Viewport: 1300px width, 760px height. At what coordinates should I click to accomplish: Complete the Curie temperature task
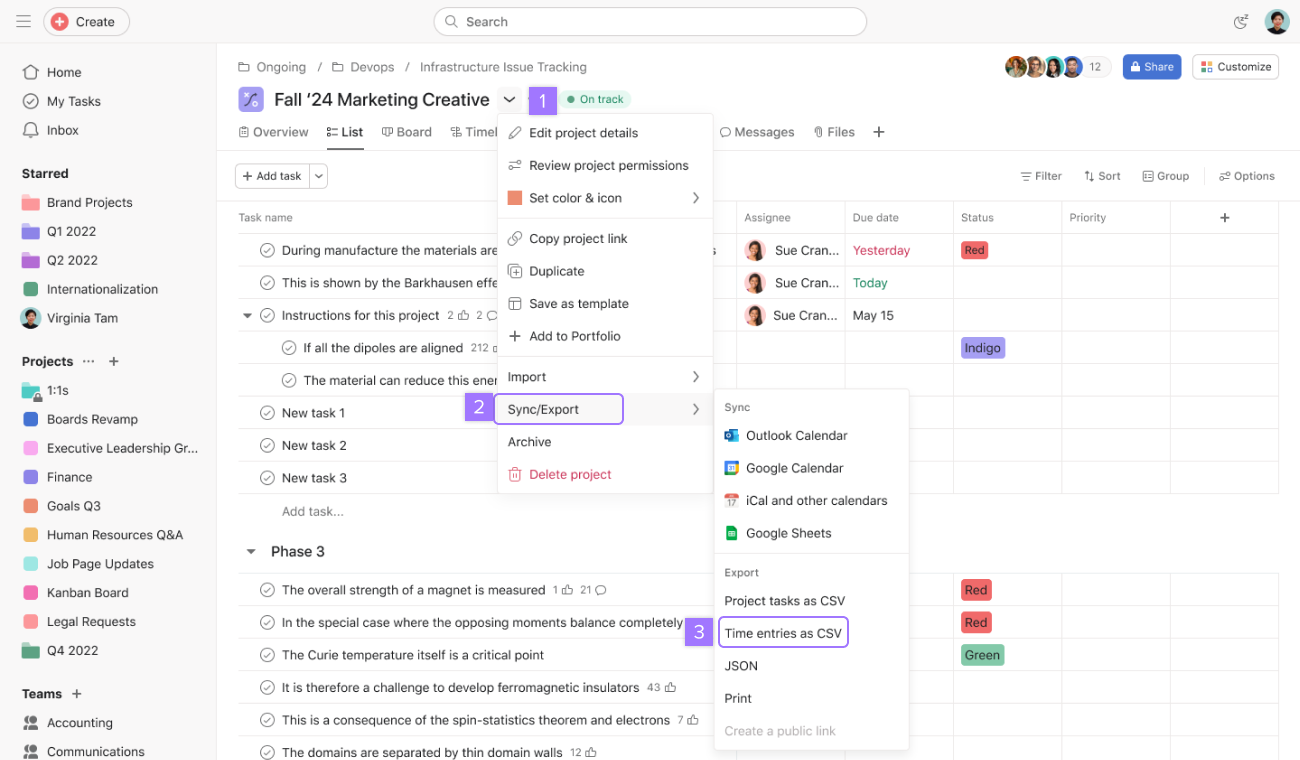267,654
